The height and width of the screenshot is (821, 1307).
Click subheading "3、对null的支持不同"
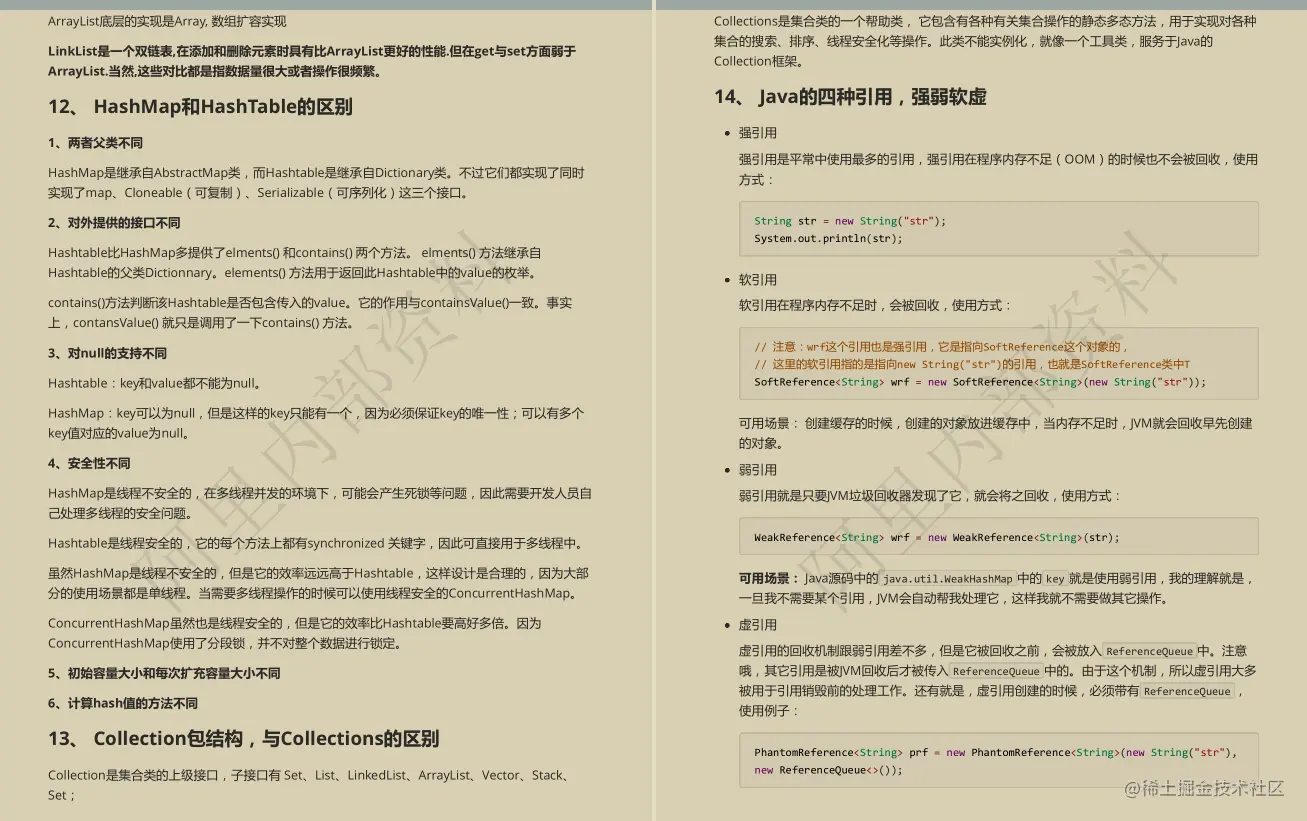(107, 353)
